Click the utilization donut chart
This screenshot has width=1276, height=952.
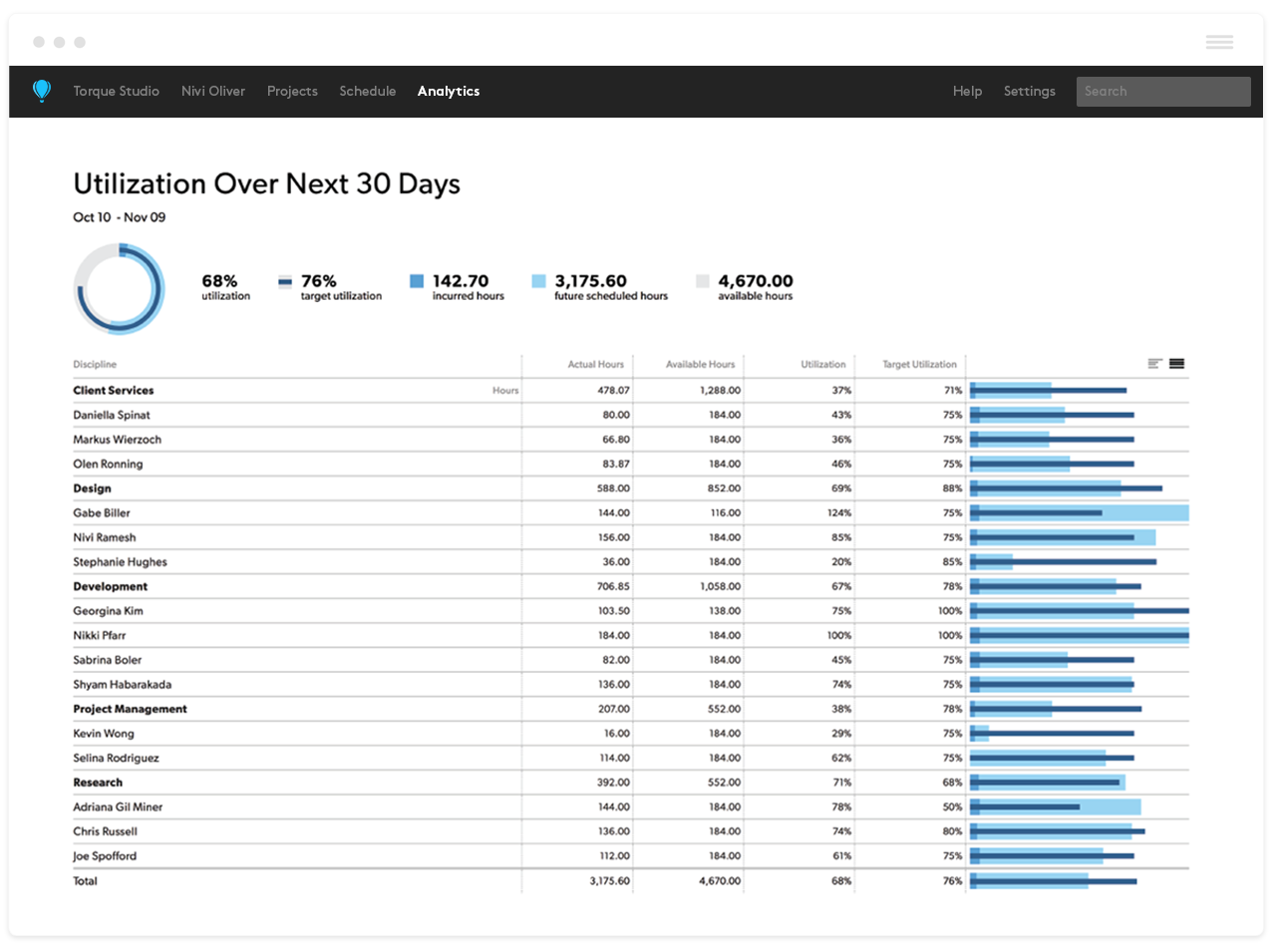[x=120, y=289]
